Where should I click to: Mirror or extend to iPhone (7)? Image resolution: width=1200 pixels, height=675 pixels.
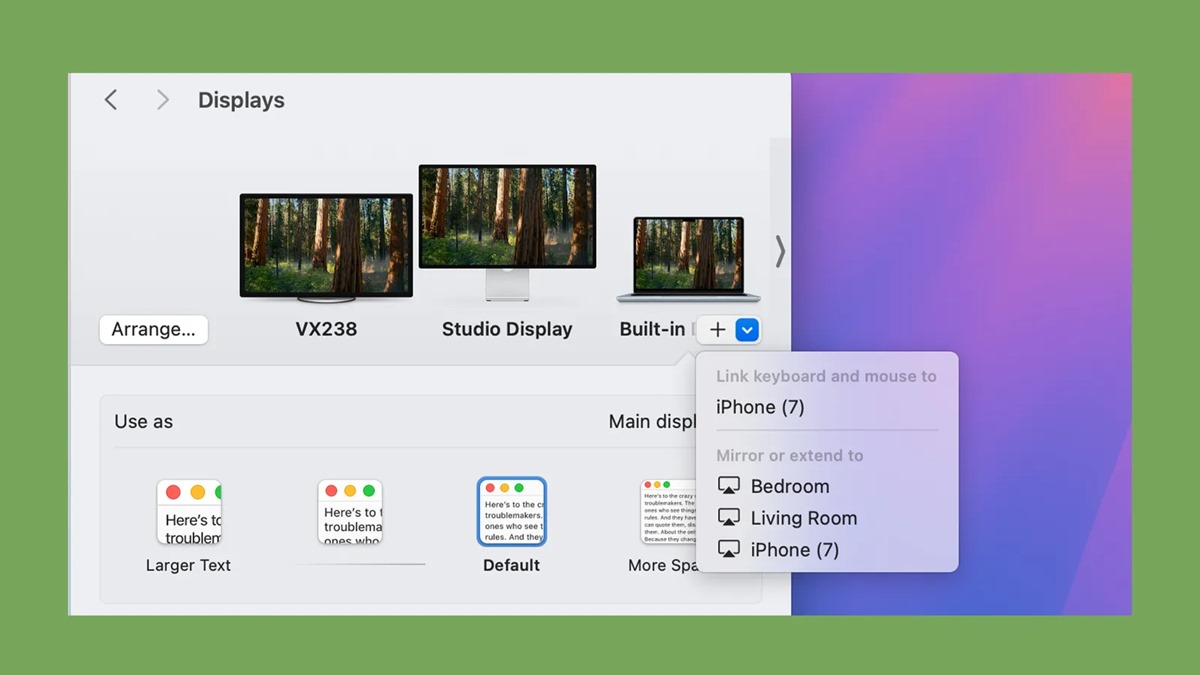click(x=794, y=550)
